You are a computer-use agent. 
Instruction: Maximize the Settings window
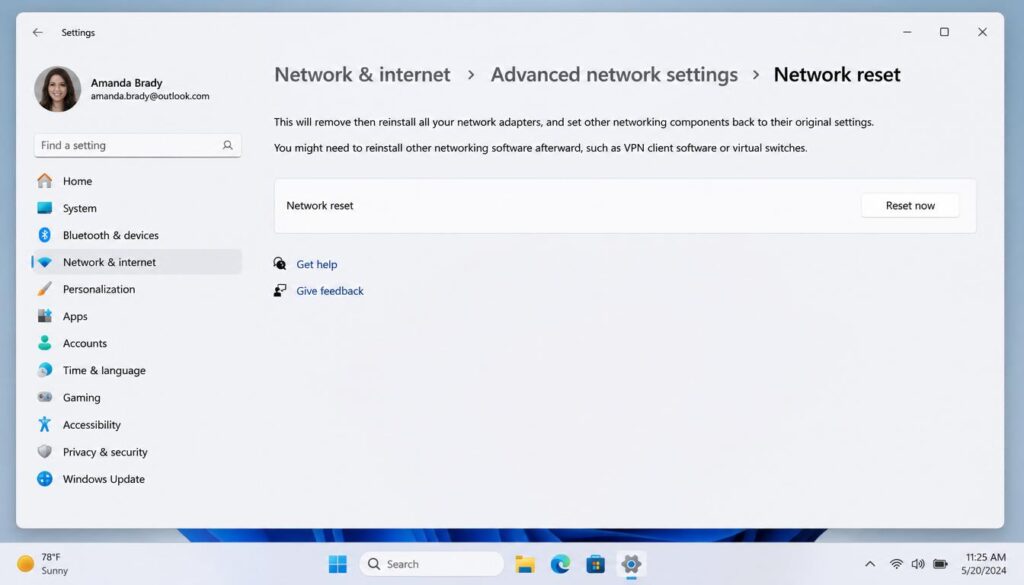click(x=944, y=32)
